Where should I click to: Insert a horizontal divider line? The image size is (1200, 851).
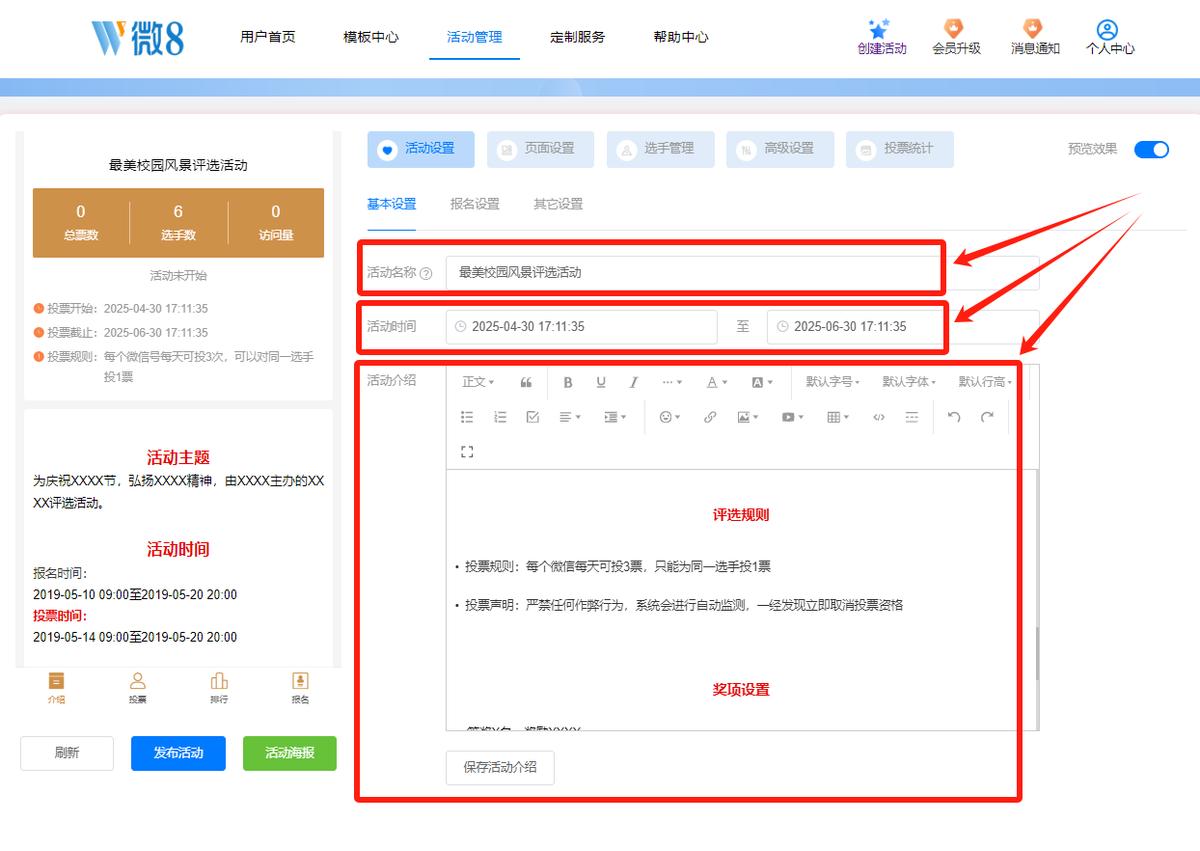coord(912,417)
